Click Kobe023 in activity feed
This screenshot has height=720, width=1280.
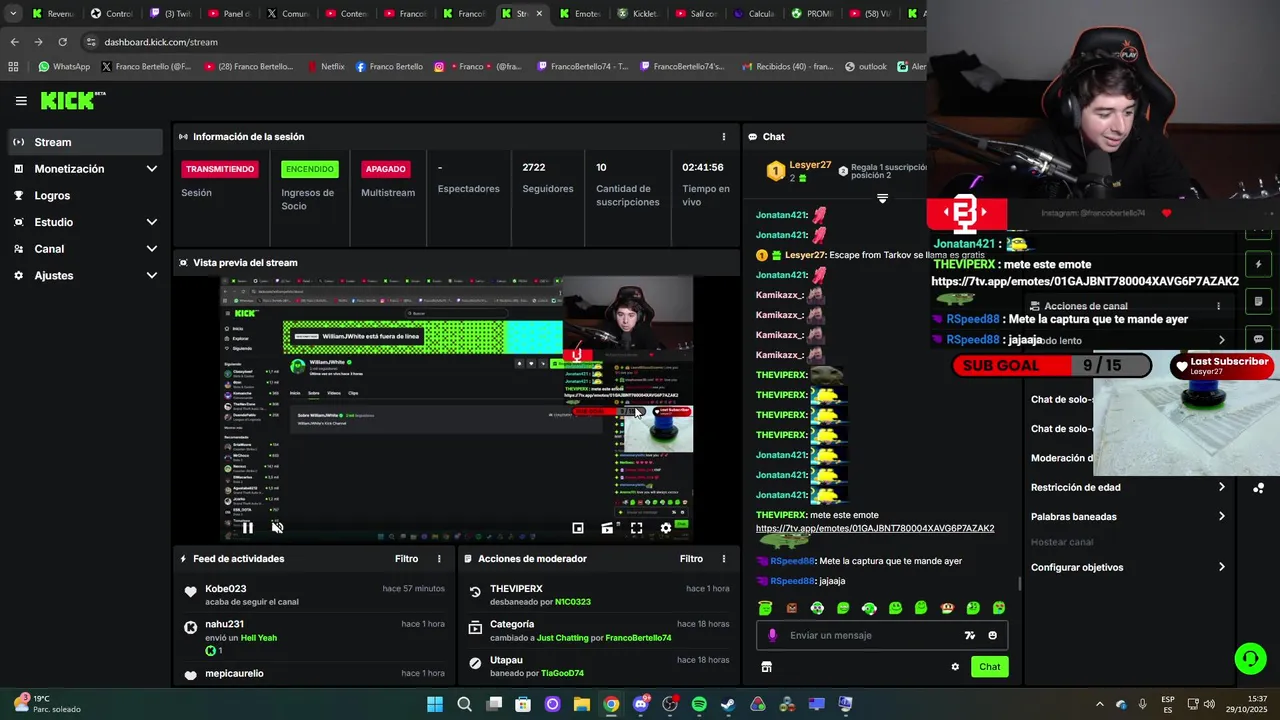[225, 589]
